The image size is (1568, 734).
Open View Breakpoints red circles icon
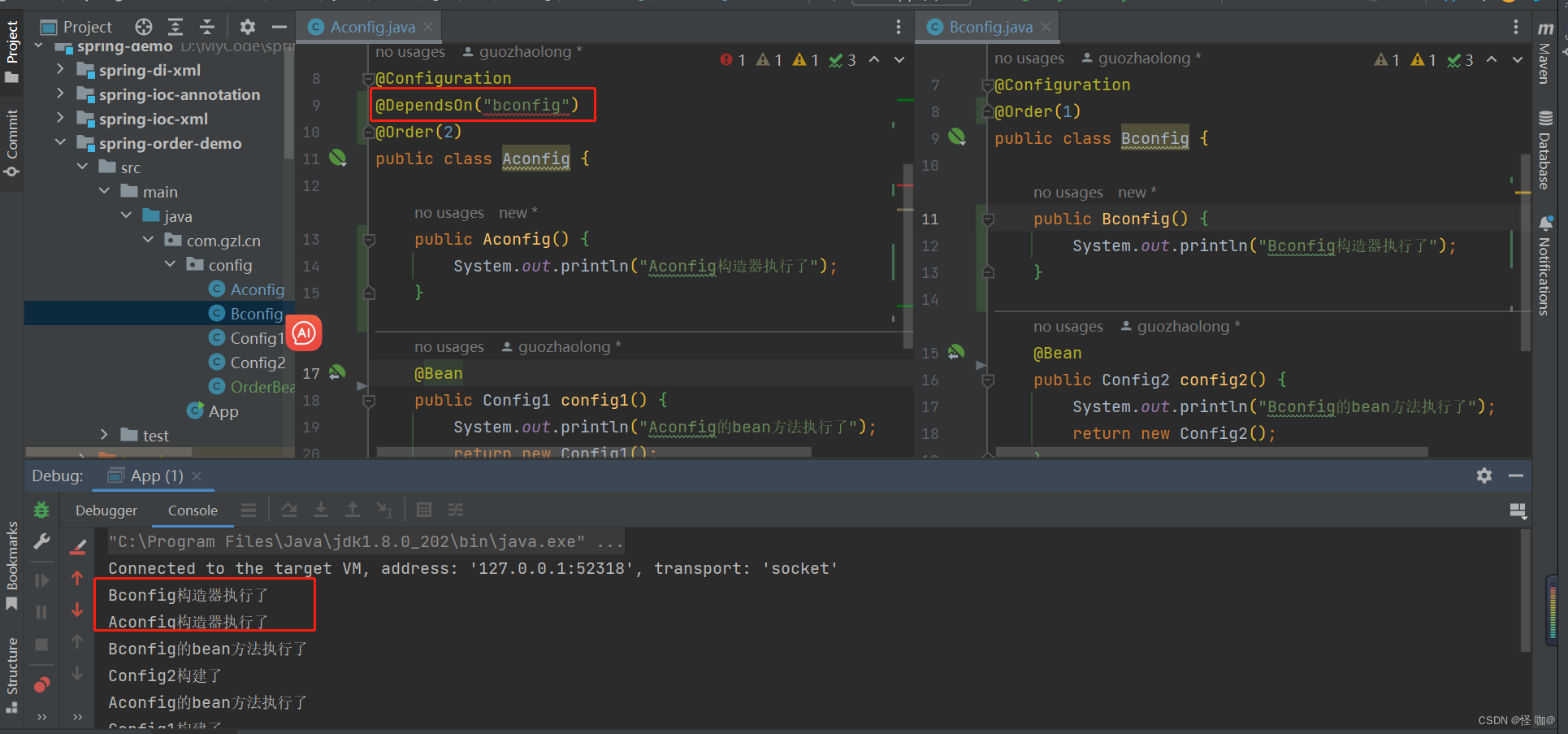pyautogui.click(x=41, y=684)
